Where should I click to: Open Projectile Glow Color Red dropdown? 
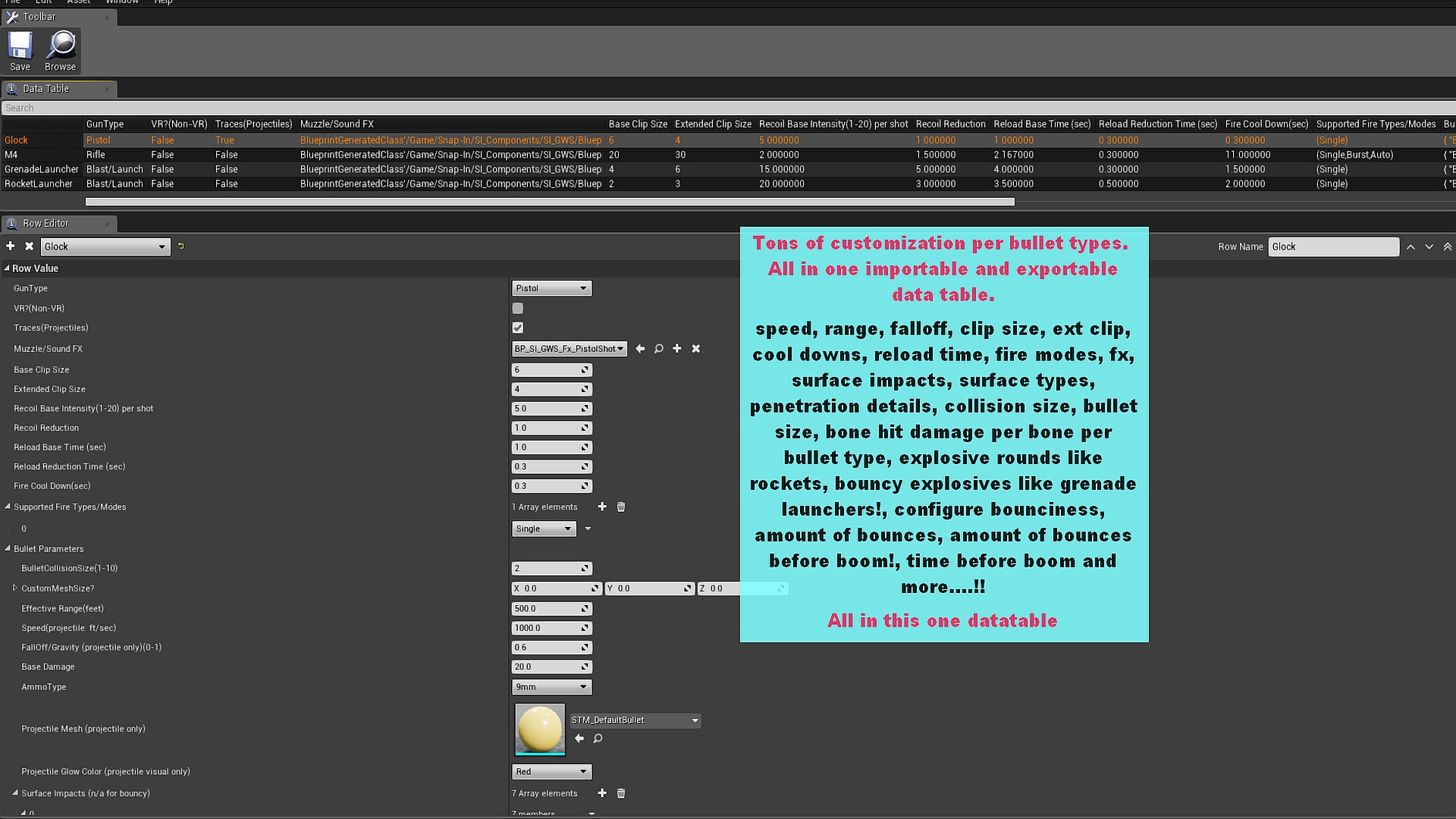coord(551,772)
